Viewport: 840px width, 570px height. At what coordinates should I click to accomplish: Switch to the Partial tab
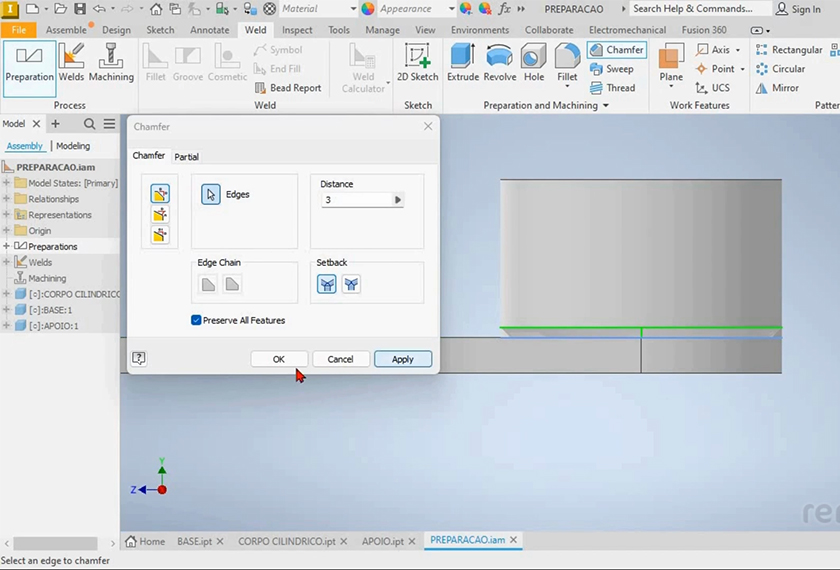(x=186, y=157)
